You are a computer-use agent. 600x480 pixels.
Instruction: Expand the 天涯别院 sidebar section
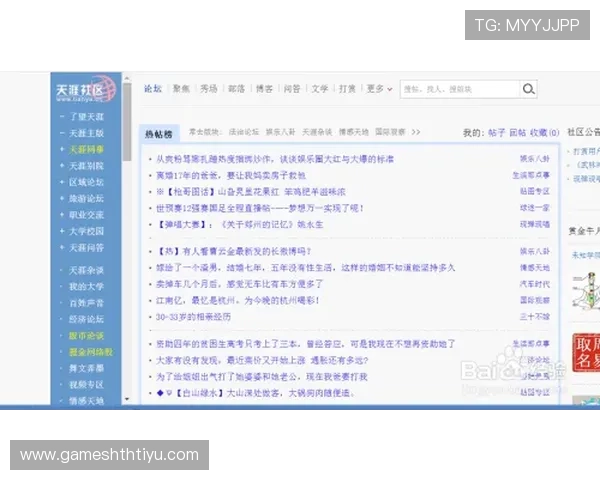click(x=62, y=165)
